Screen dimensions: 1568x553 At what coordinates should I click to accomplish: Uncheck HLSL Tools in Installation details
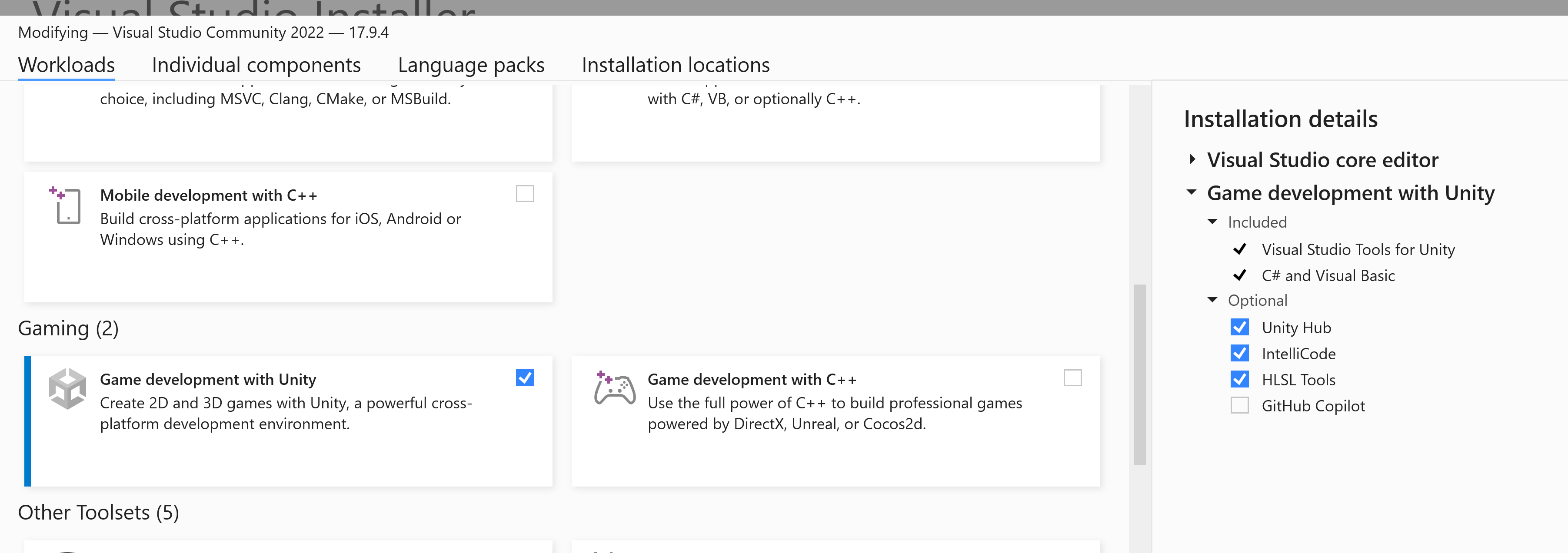coord(1240,379)
